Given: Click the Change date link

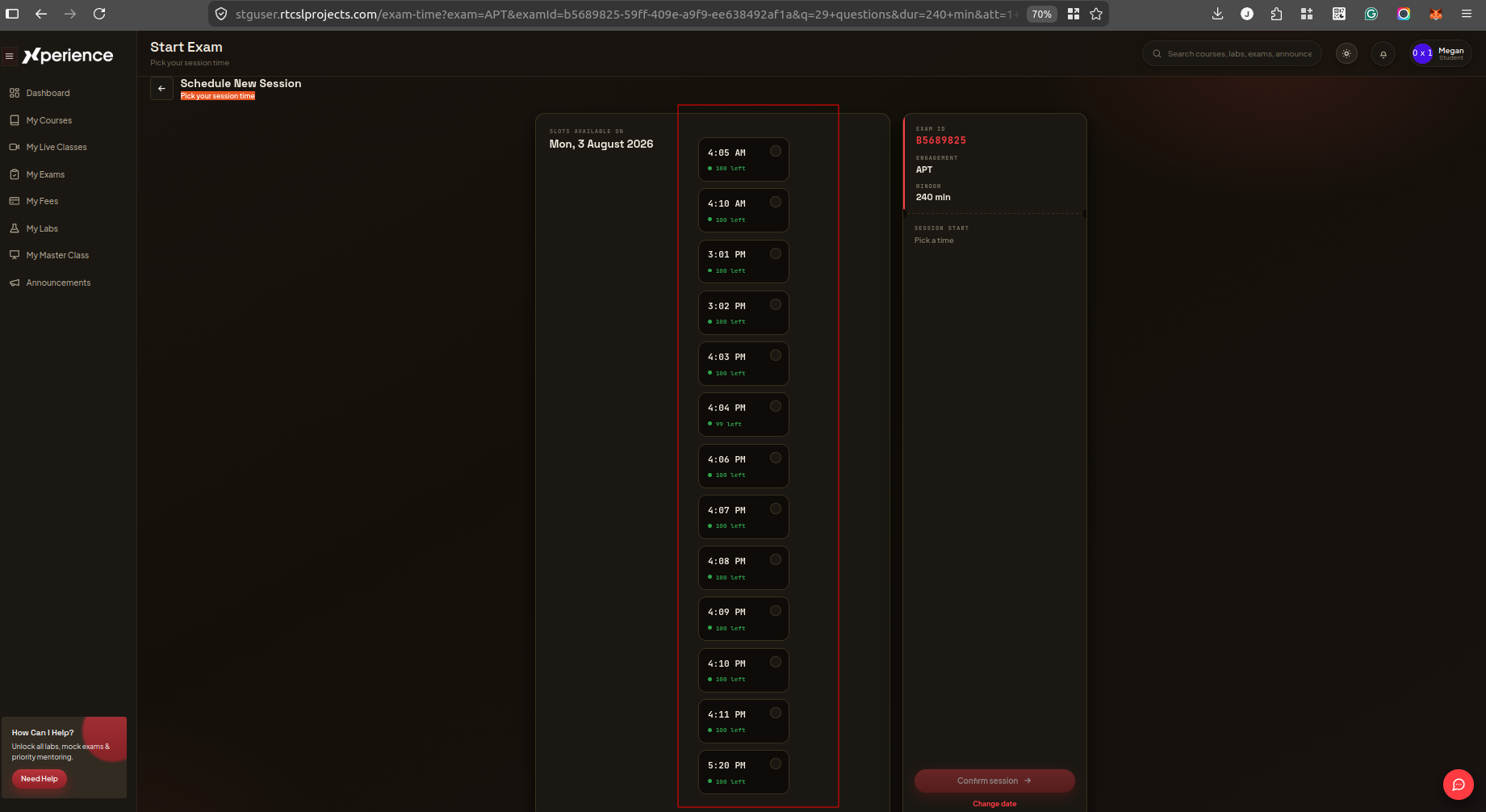Looking at the screenshot, I should pos(994,804).
